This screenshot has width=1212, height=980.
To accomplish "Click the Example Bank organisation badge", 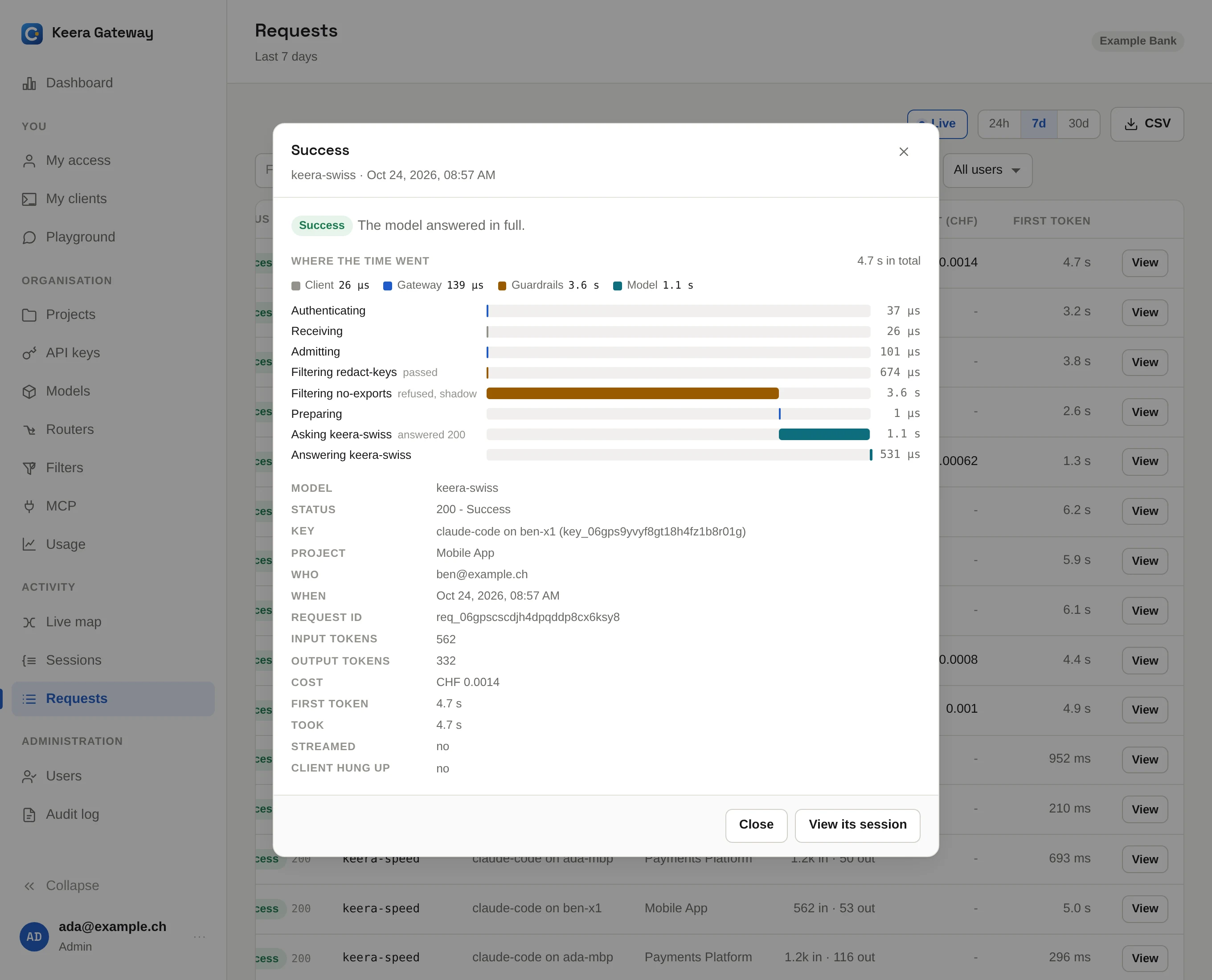I will click(x=1138, y=41).
